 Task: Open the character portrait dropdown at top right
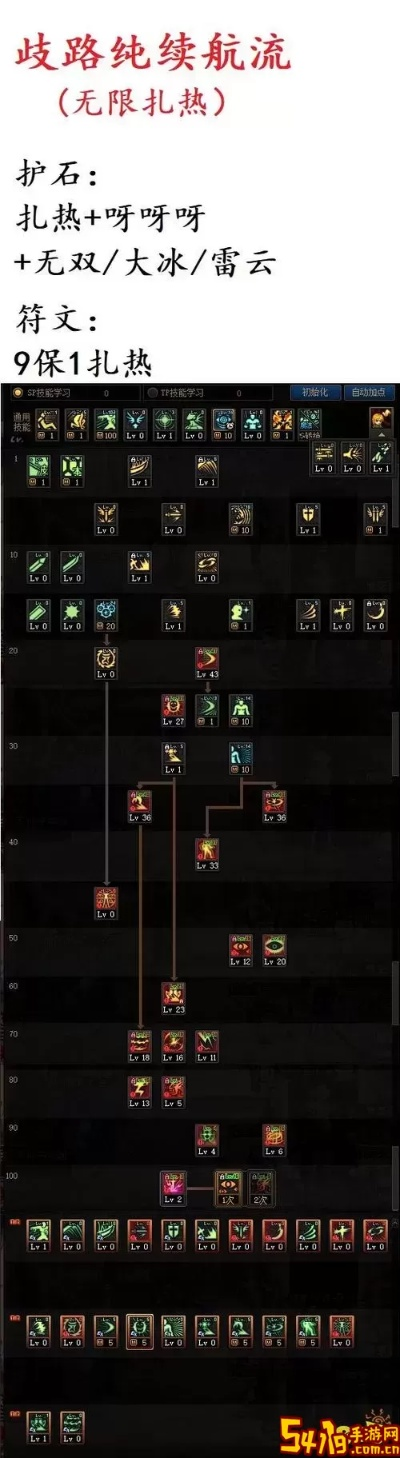pos(381,421)
